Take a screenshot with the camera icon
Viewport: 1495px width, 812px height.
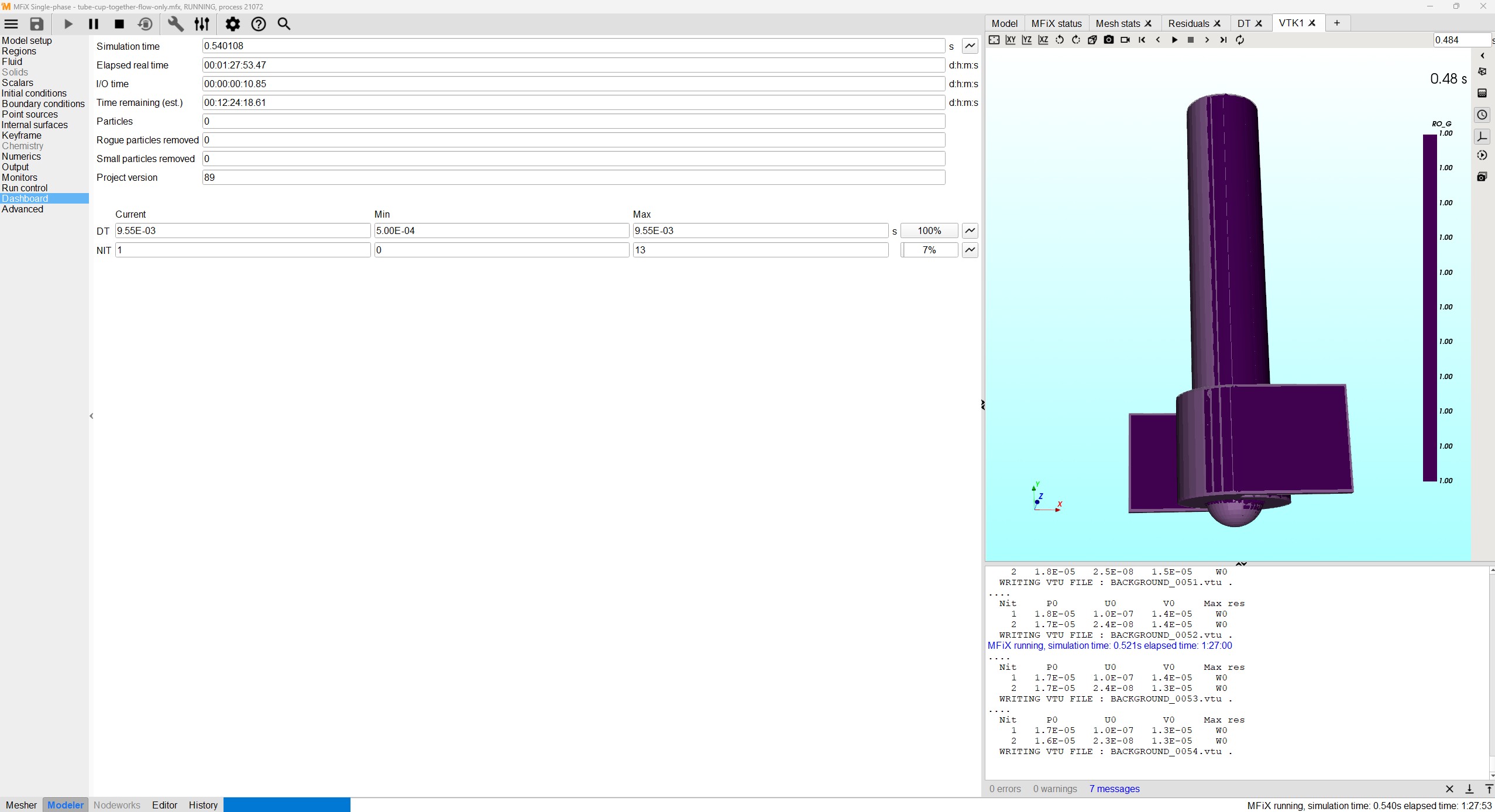click(x=1108, y=40)
